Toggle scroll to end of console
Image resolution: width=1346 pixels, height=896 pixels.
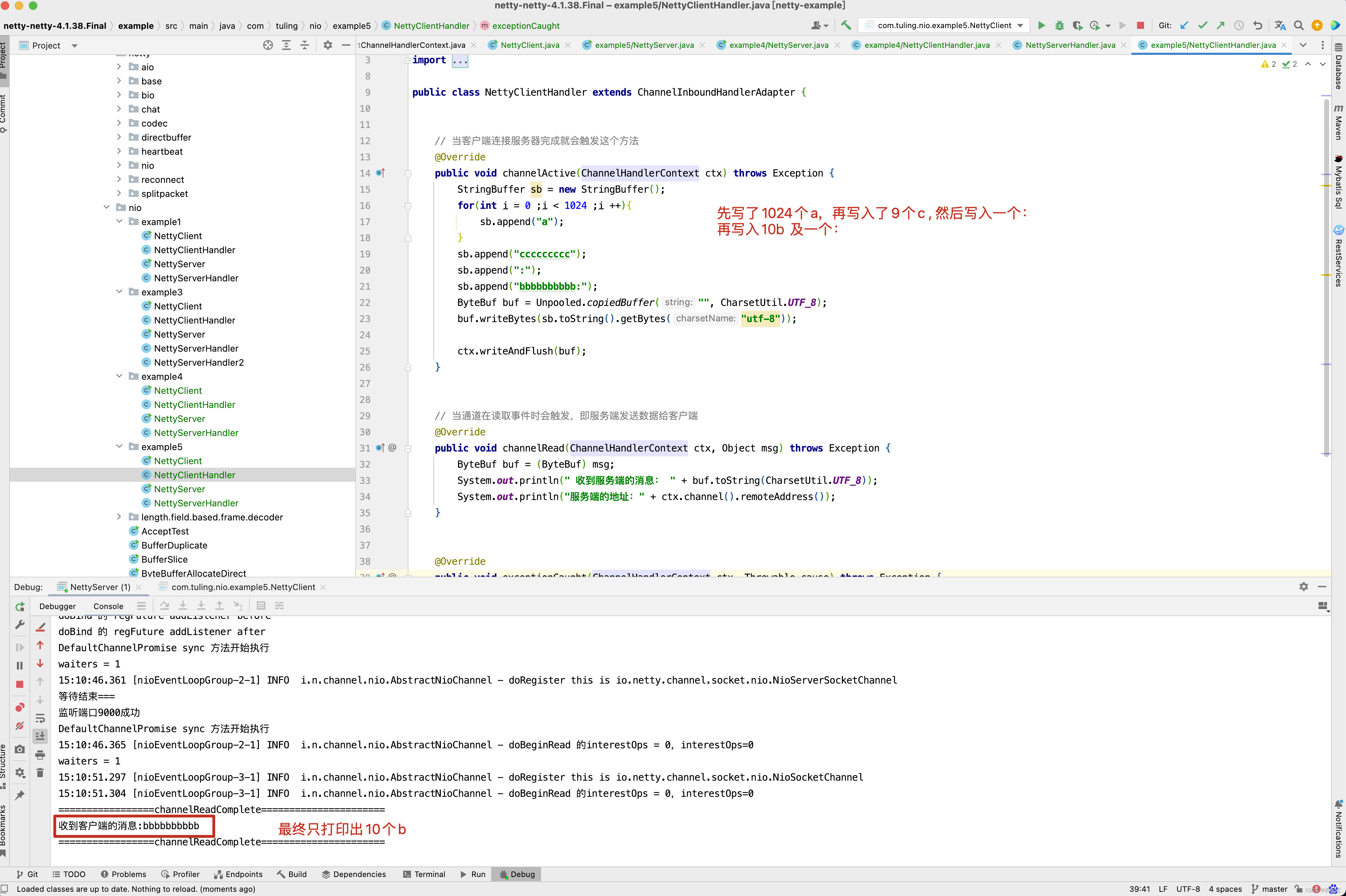pyautogui.click(x=40, y=736)
